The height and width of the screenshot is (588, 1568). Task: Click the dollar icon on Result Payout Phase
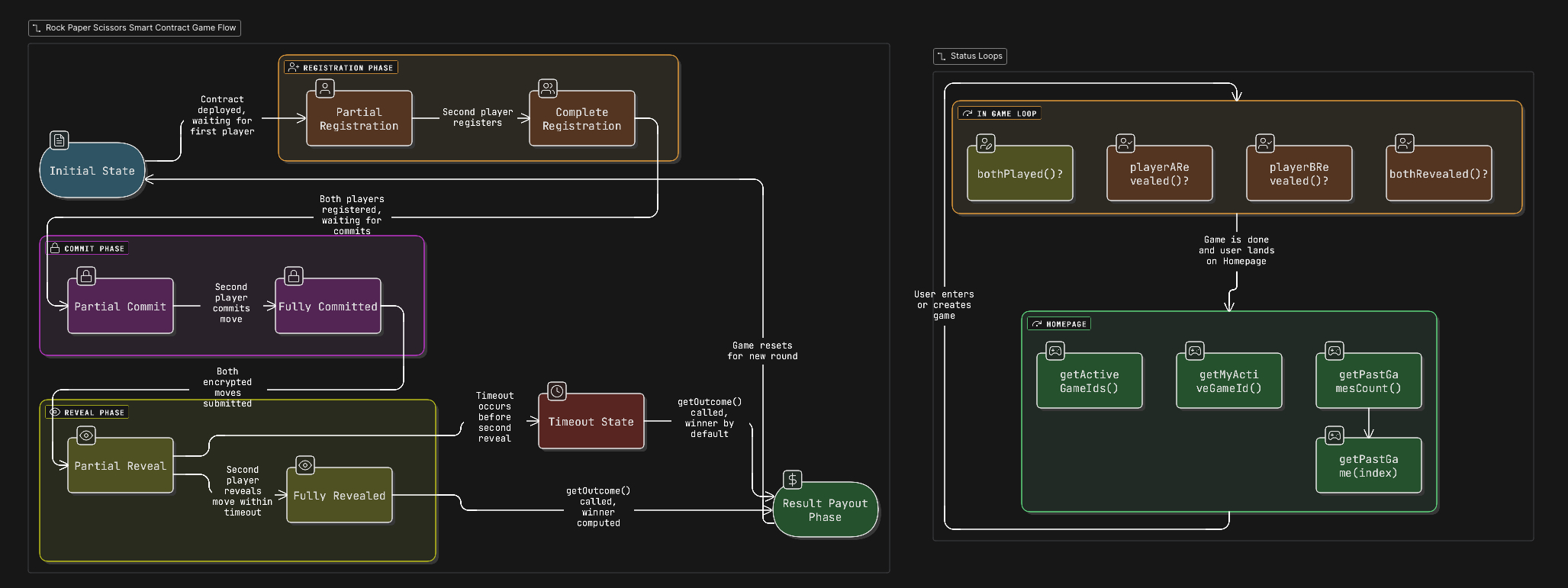[x=793, y=479]
